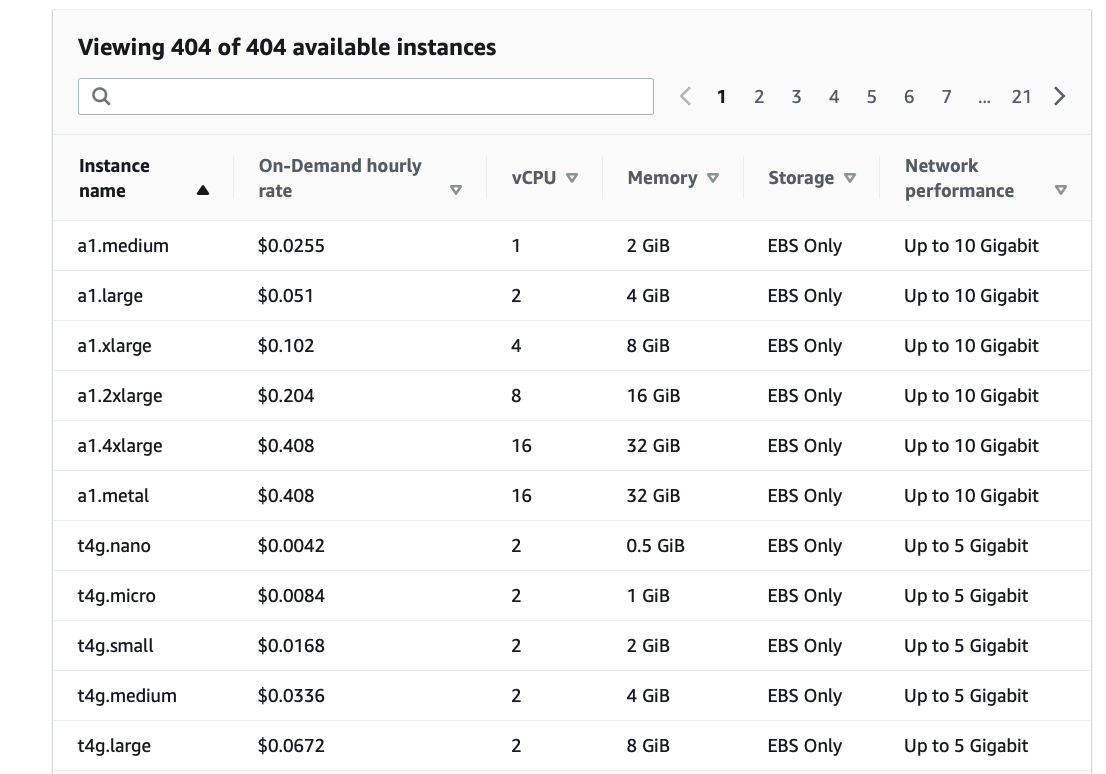The image size is (1106, 774).
Task: Open page 5 in pagination
Action: tap(871, 97)
